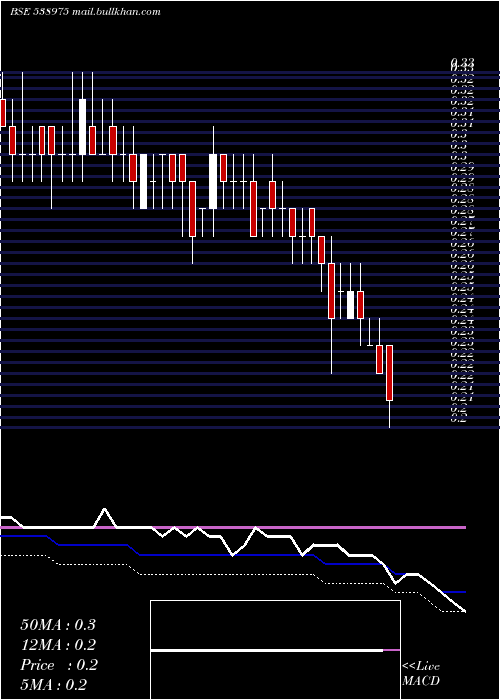Click the tall white candlestick near chart top

tap(83, 127)
